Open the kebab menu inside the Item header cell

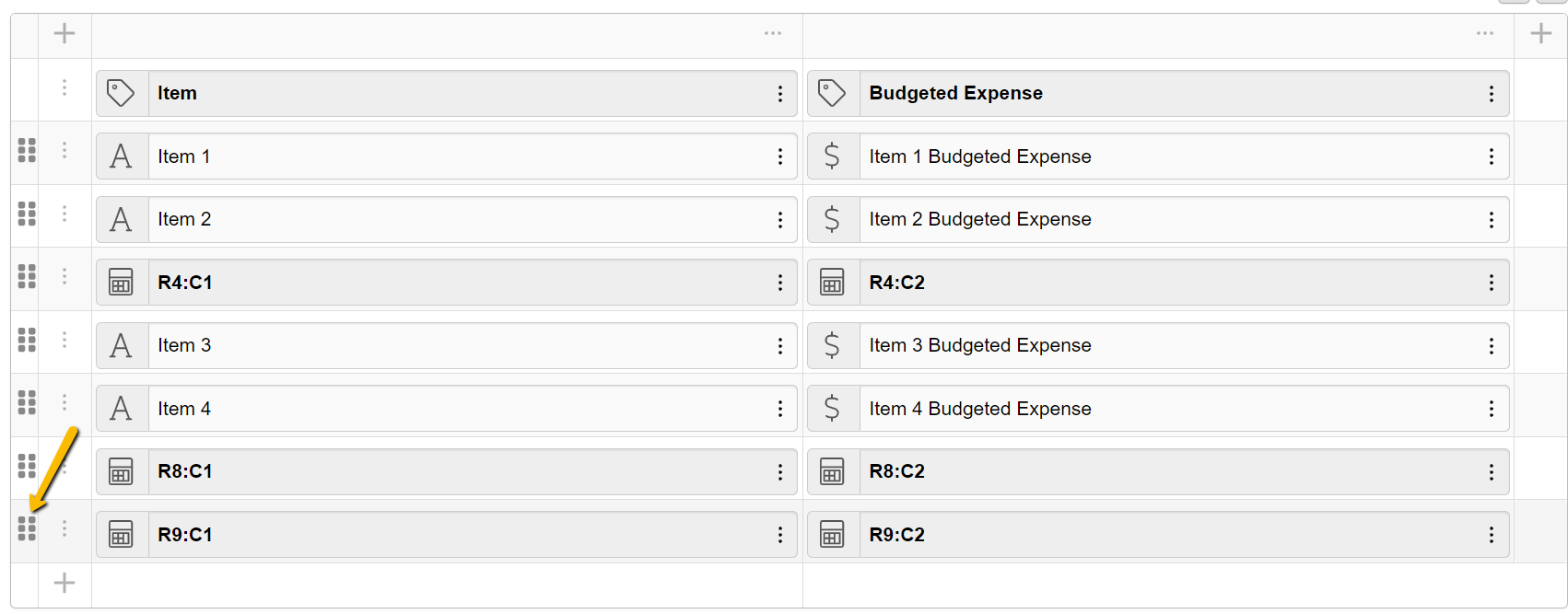pyautogui.click(x=779, y=94)
